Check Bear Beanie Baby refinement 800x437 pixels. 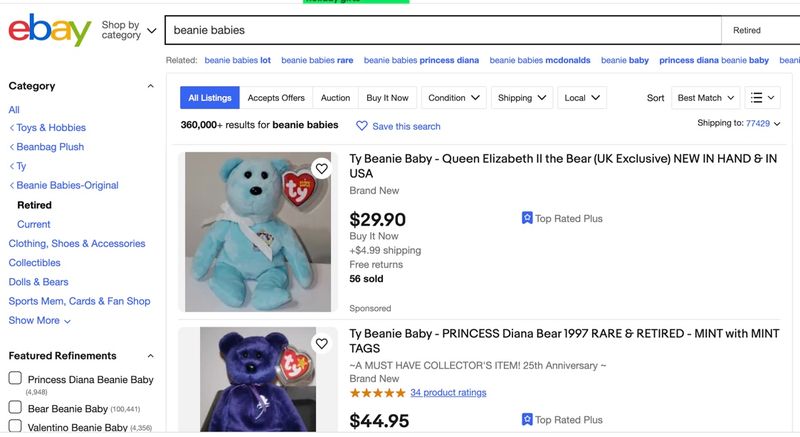[15, 407]
